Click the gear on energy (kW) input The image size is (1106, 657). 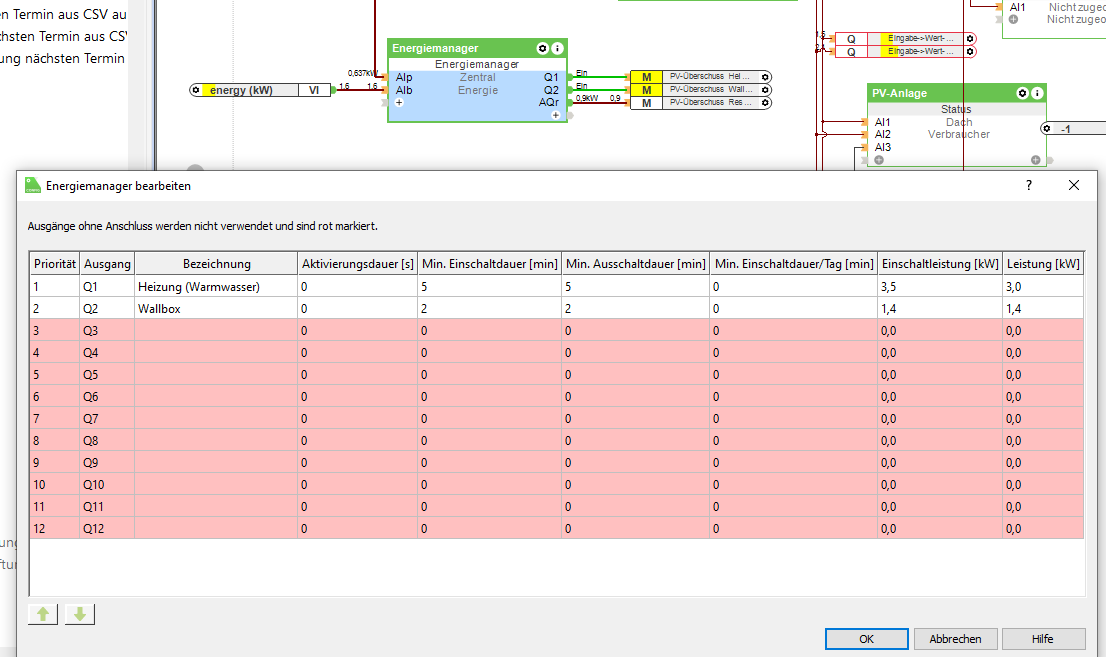click(x=196, y=90)
